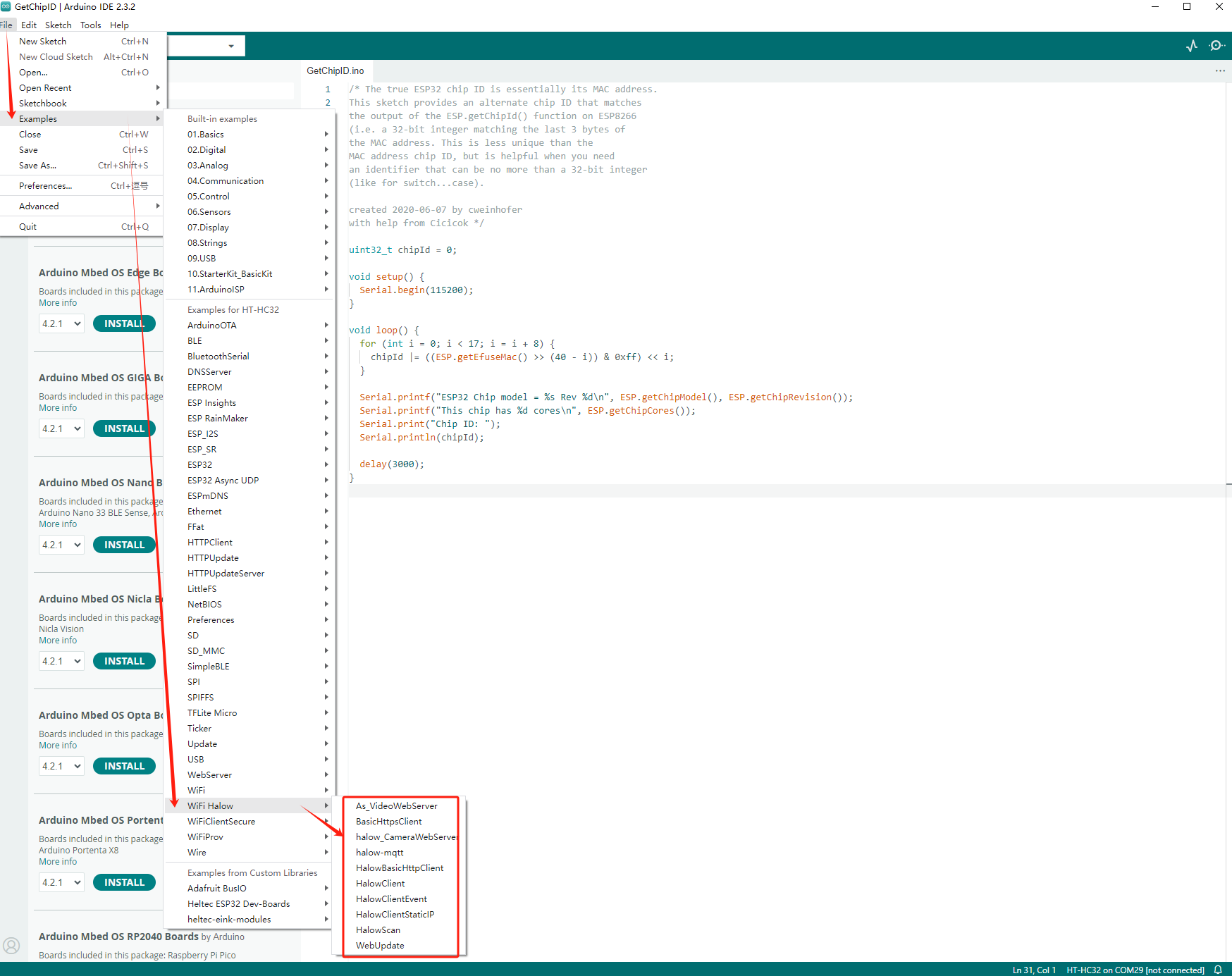Open the Serial Plotter
Screen dimensions: 1232x976
coord(1191,46)
